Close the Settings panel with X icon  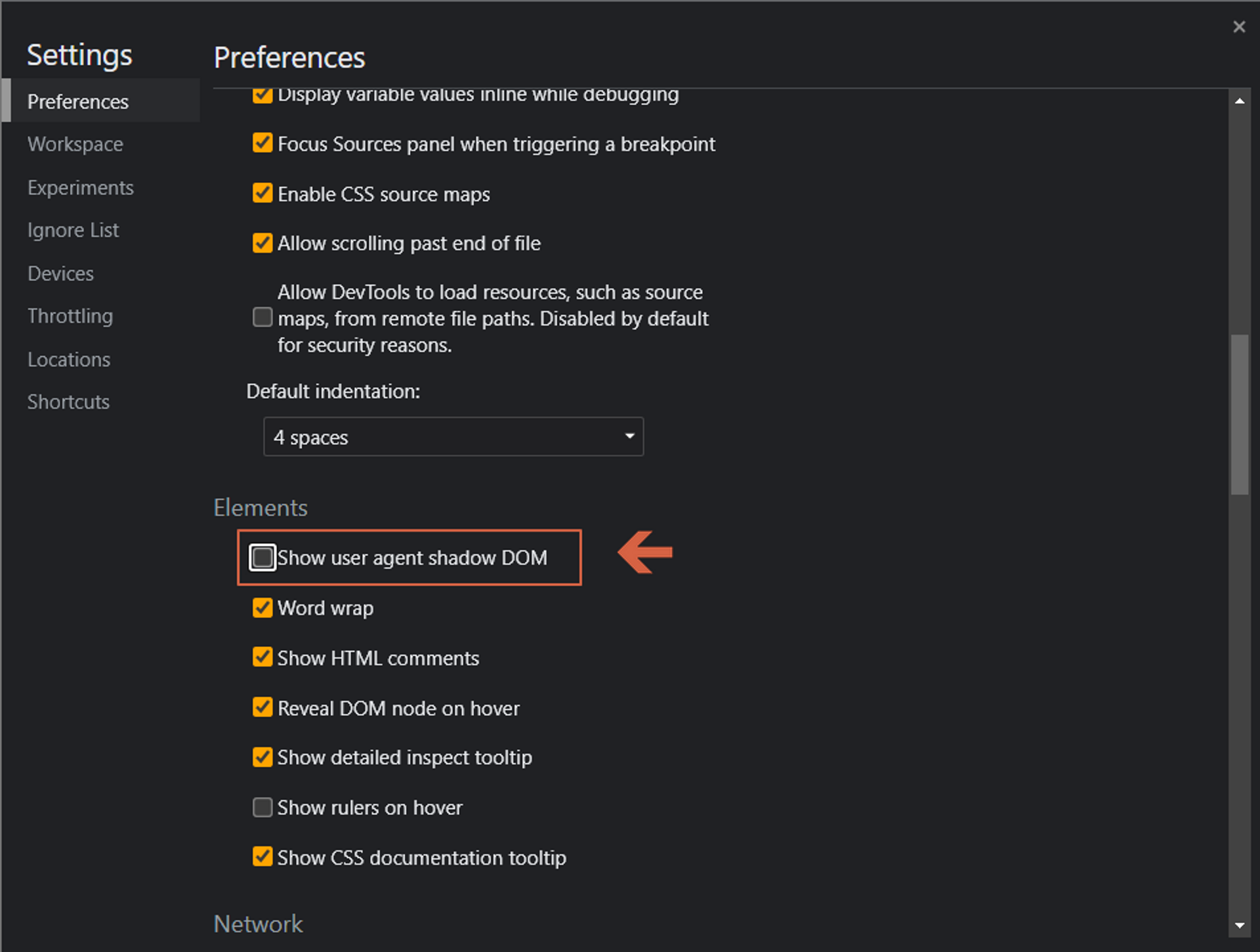[1238, 27]
